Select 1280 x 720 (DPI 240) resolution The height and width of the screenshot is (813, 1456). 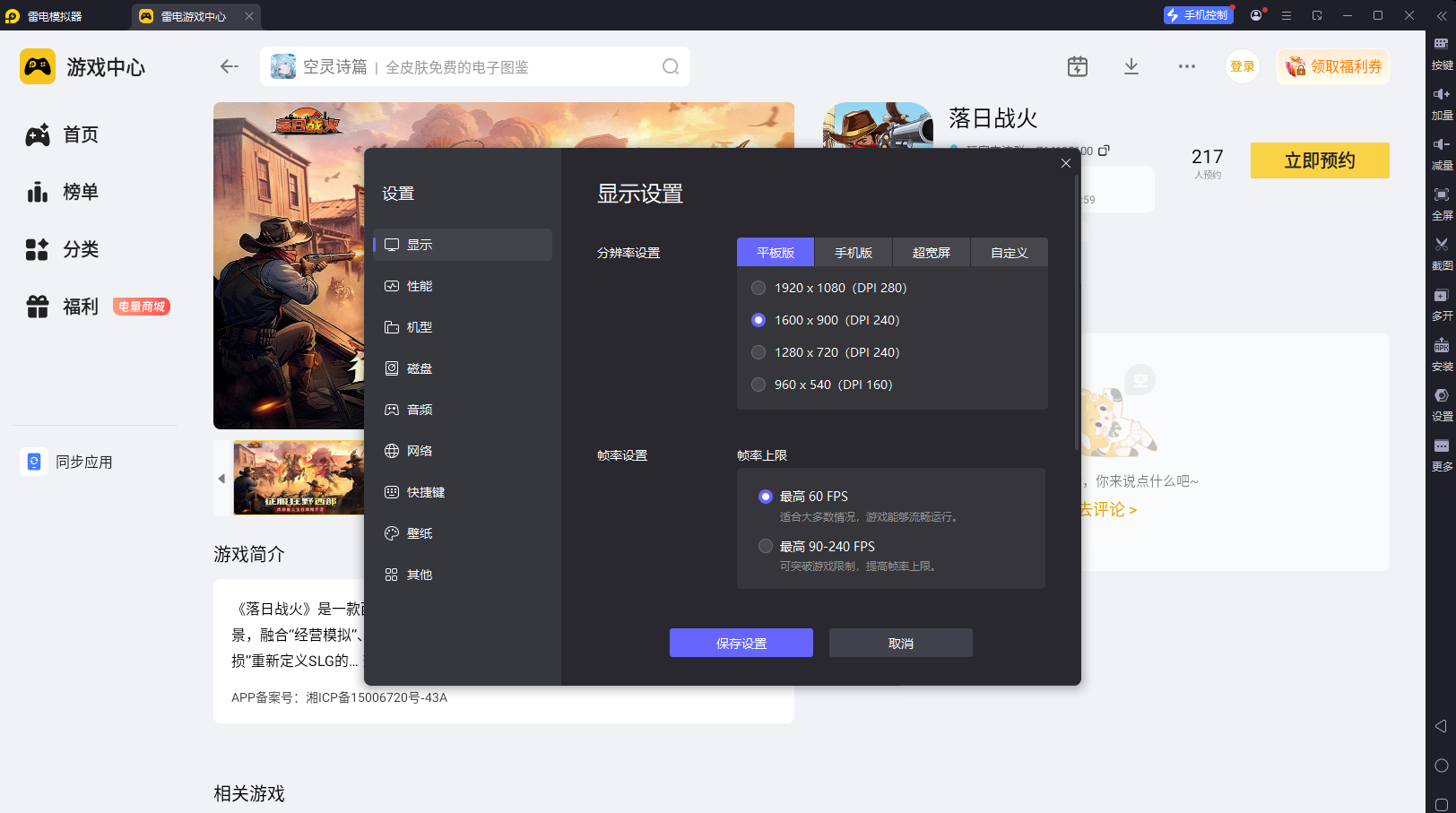(826, 352)
